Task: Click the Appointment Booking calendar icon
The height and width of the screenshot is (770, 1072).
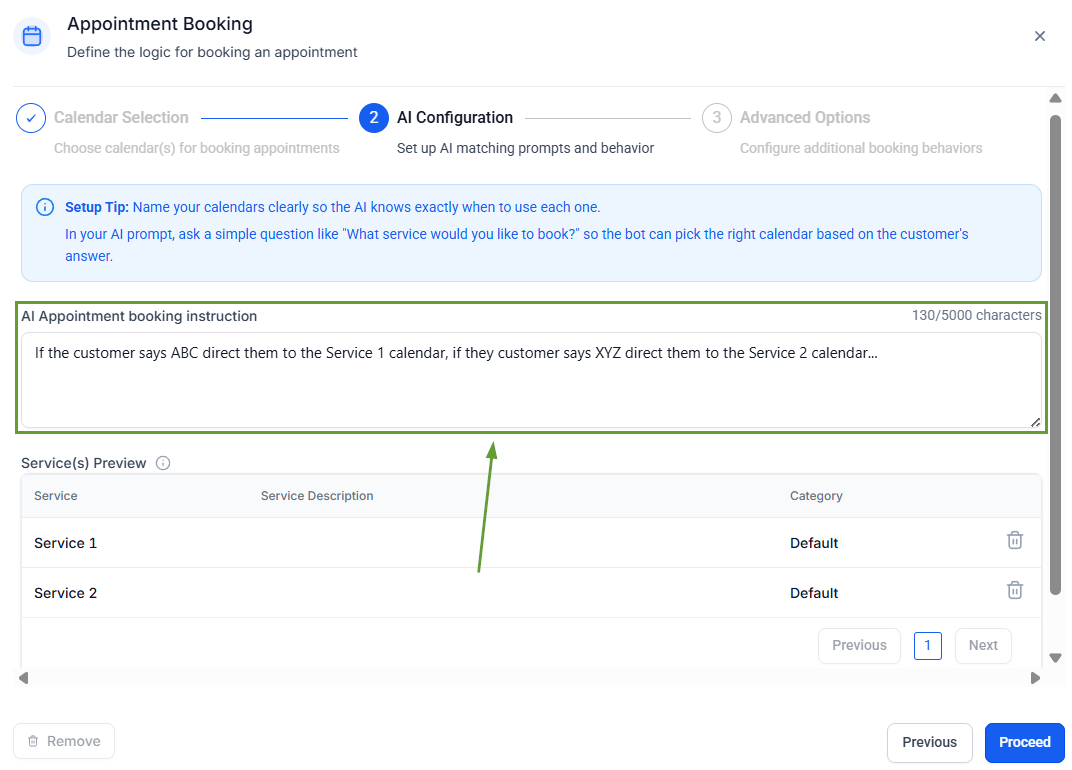Action: click(x=32, y=37)
